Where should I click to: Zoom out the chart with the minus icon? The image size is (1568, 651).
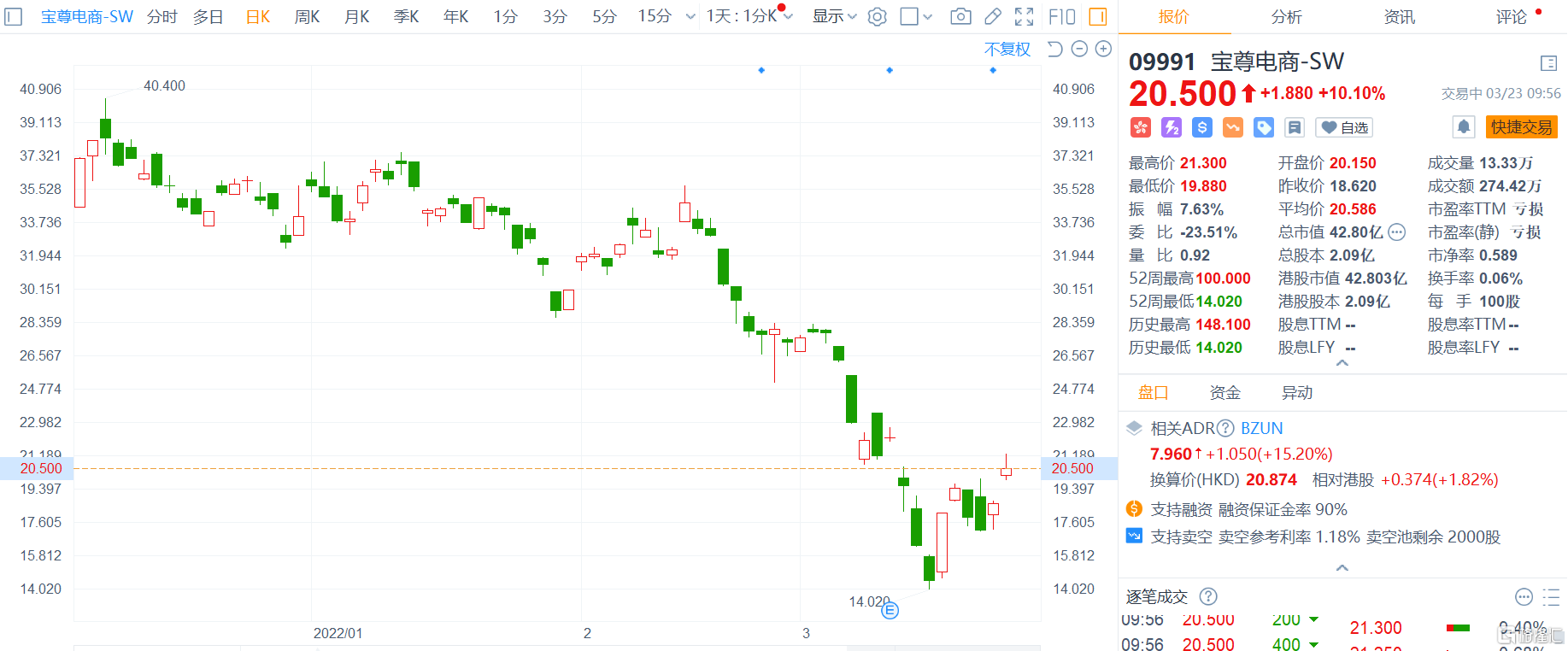coord(1079,49)
